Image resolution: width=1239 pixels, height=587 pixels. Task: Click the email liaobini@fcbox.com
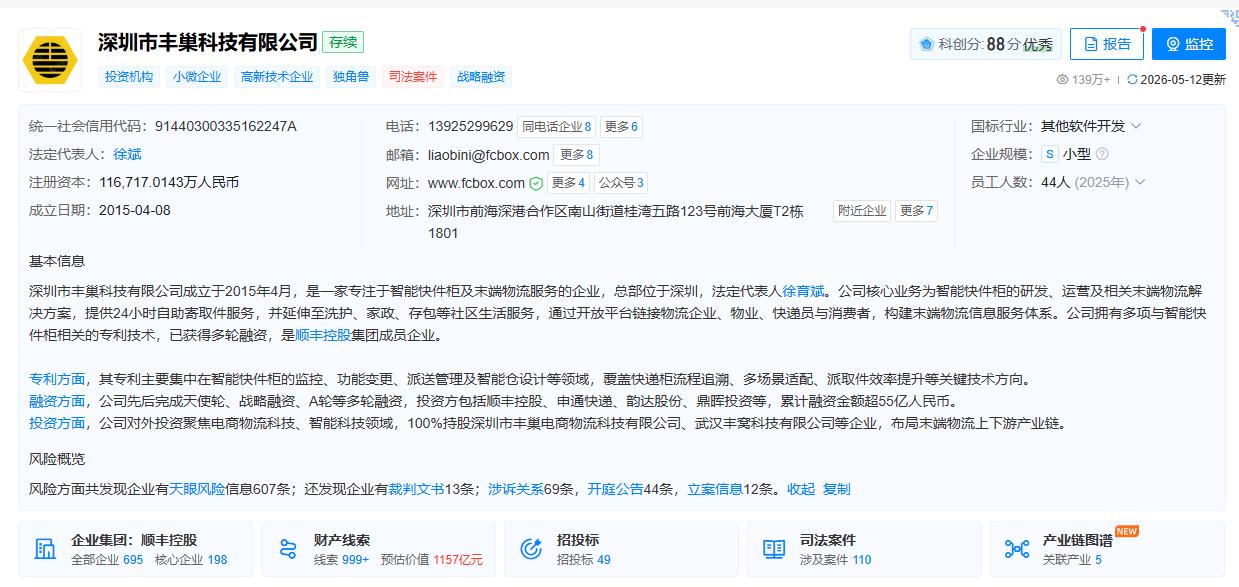pyautogui.click(x=488, y=155)
